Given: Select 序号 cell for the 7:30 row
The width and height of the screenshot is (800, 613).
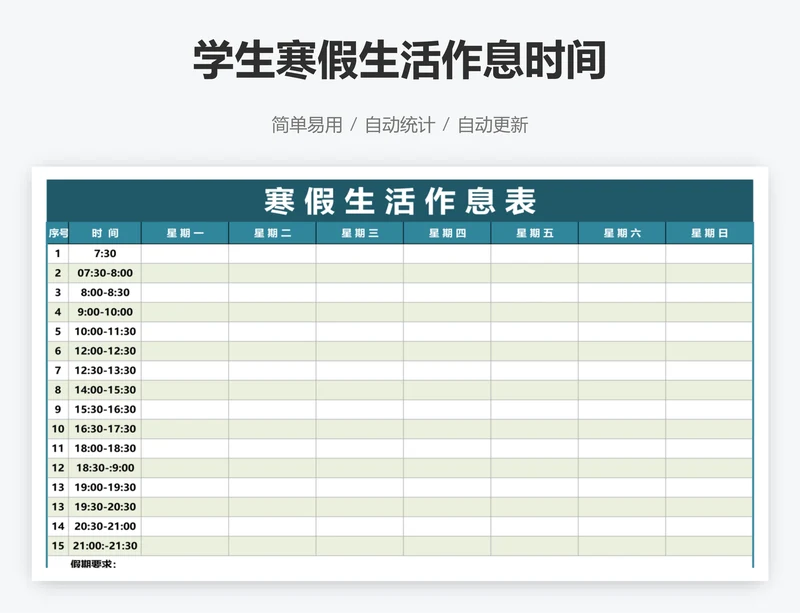Looking at the screenshot, I should pos(58,254).
